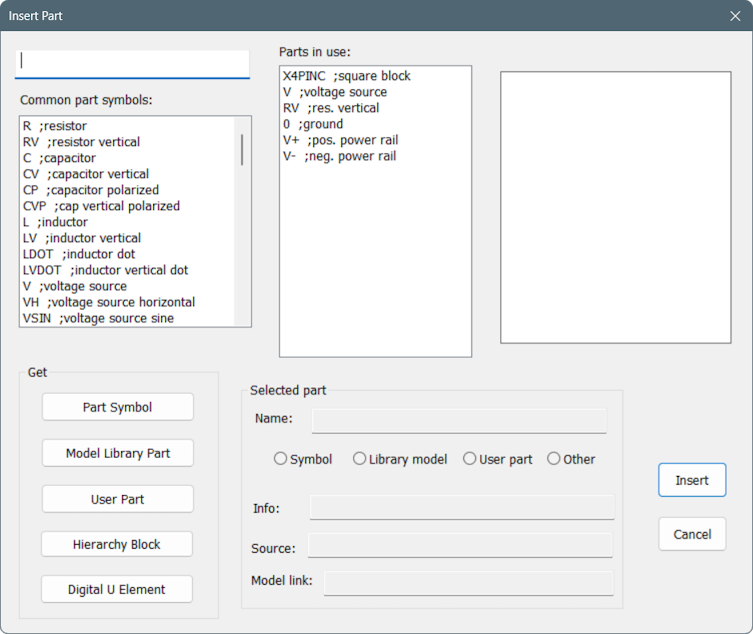Click the common part symbols scrollbar thumb
The image size is (753, 634).
(x=242, y=149)
